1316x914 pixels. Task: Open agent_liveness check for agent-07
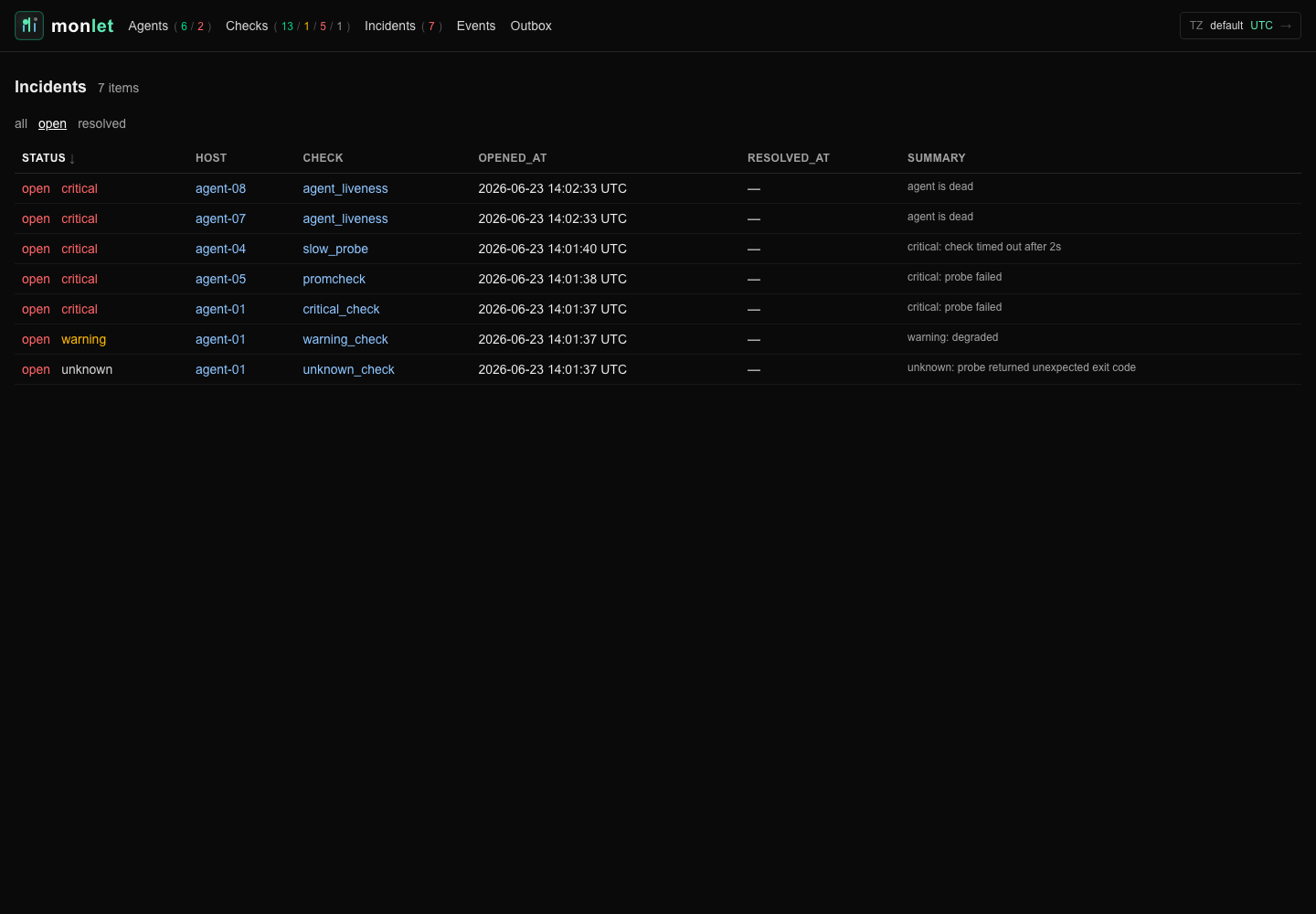click(345, 218)
